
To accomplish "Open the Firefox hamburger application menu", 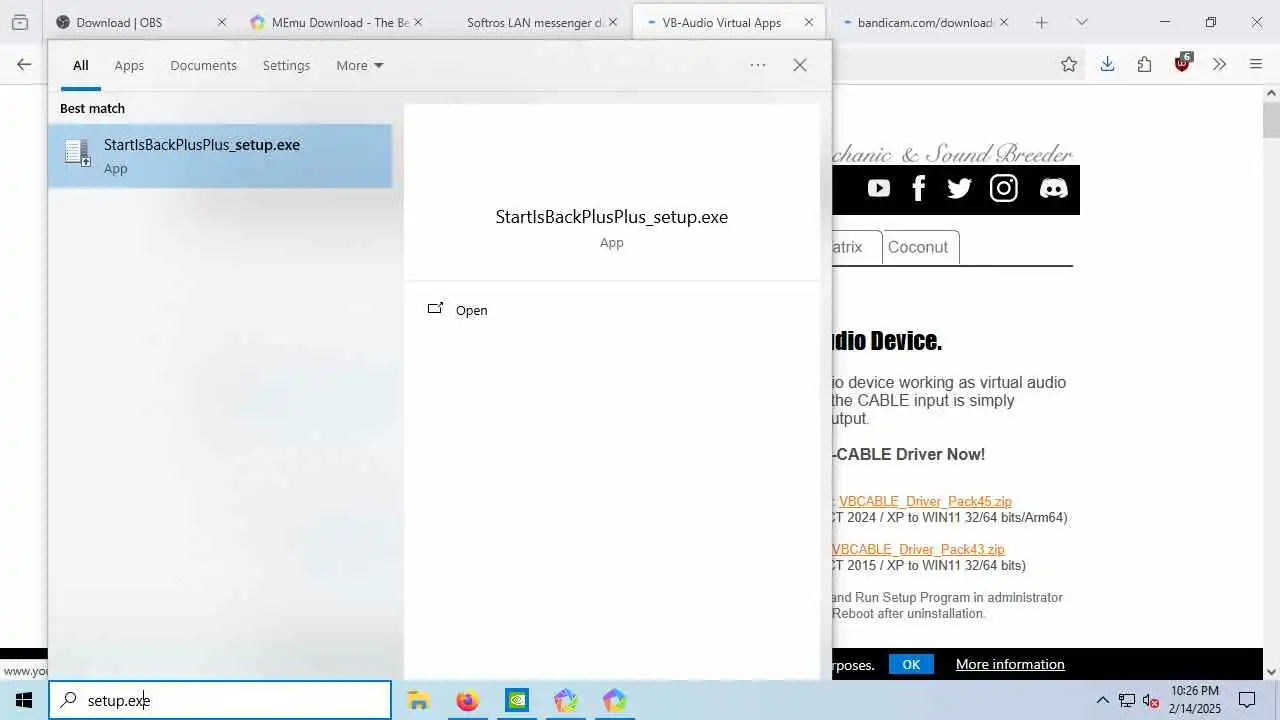I will click(x=1256, y=64).
